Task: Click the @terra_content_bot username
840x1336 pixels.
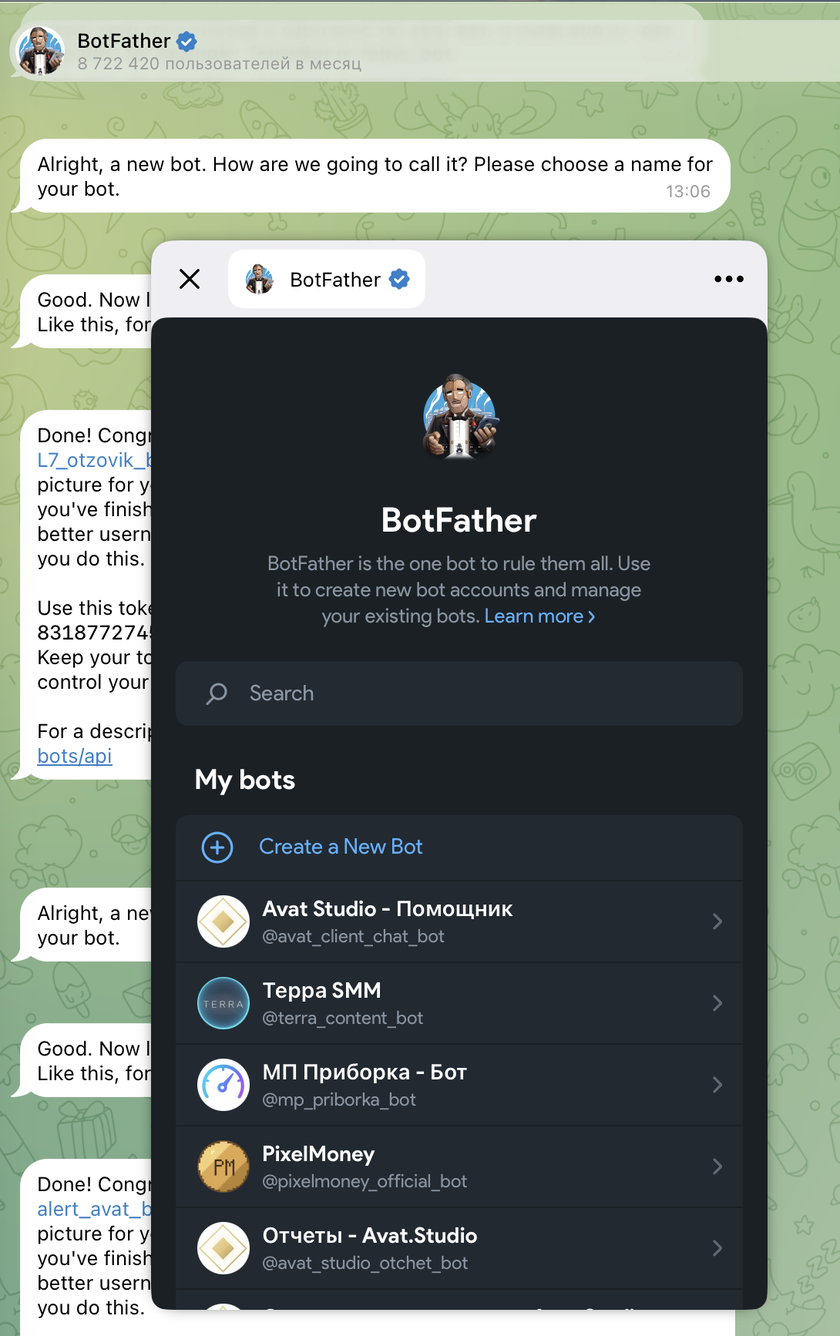Action: pos(343,1018)
